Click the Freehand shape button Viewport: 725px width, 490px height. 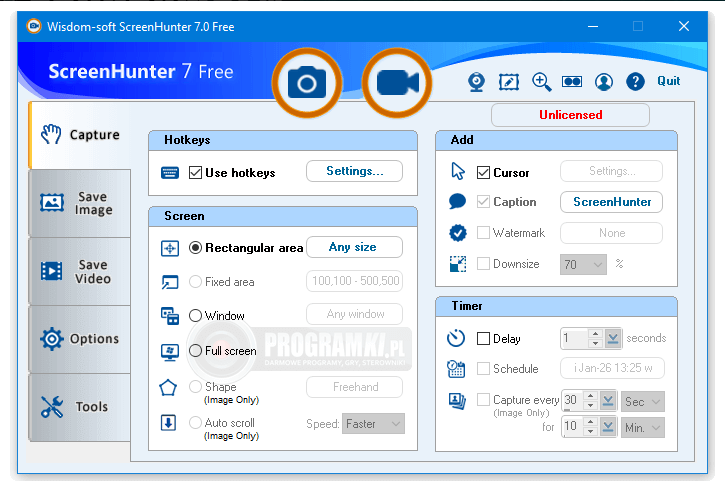point(355,387)
